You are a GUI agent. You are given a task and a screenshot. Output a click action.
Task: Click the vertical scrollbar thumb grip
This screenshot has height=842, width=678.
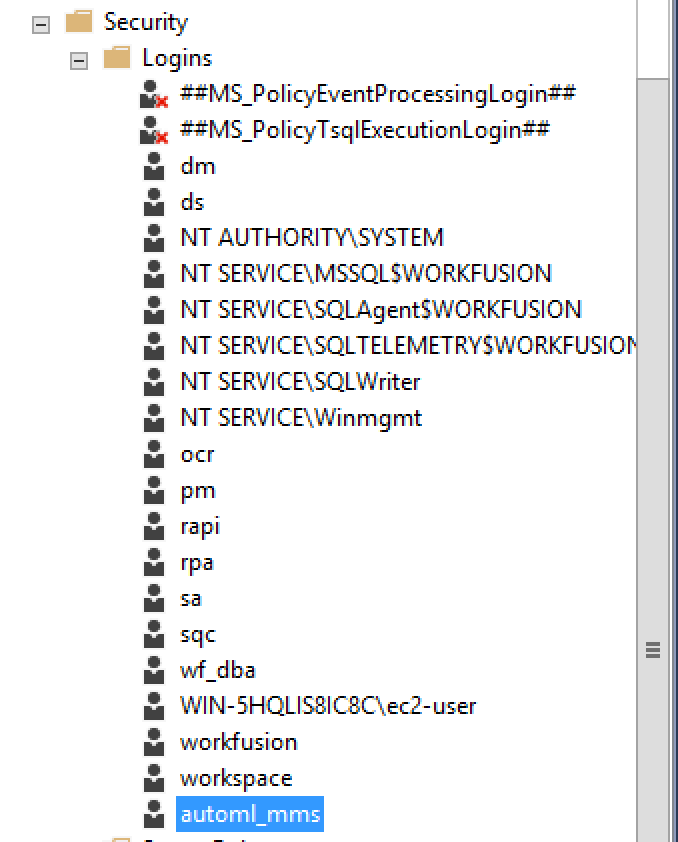coord(653,649)
